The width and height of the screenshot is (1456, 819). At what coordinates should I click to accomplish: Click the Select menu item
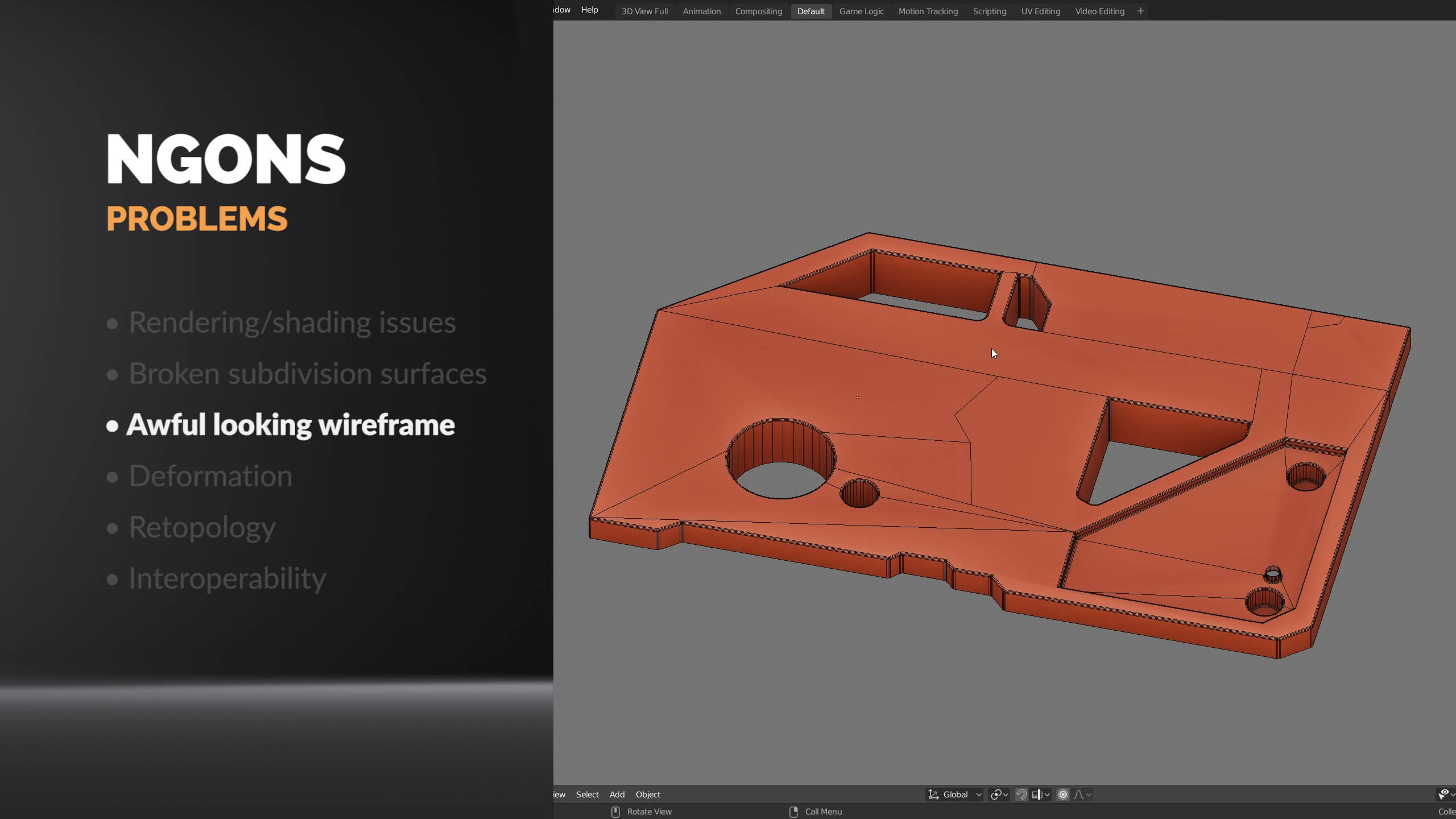coord(587,794)
